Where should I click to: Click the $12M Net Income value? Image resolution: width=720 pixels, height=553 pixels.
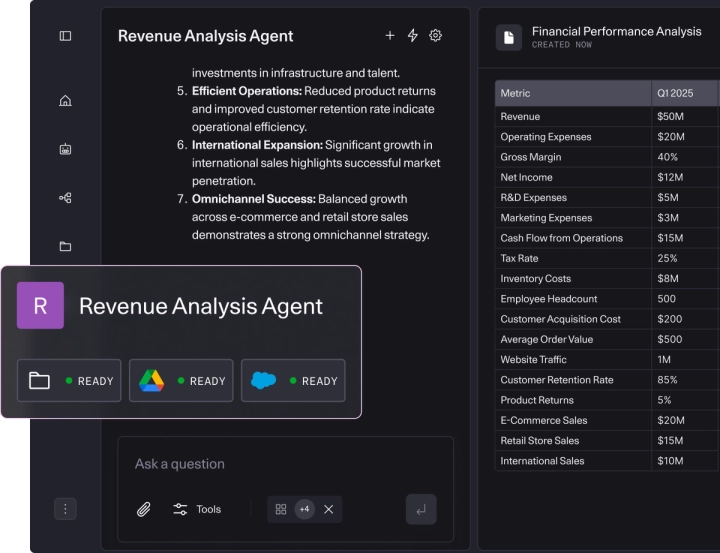pyautogui.click(x=670, y=177)
